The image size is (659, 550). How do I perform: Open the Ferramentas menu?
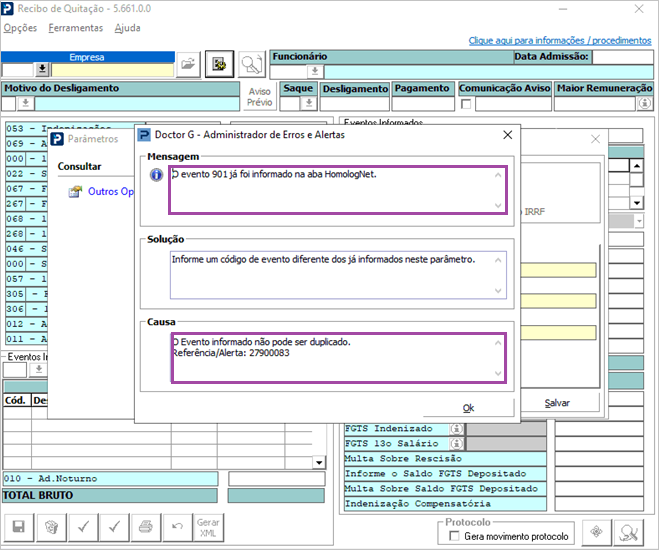pyautogui.click(x=75, y=28)
